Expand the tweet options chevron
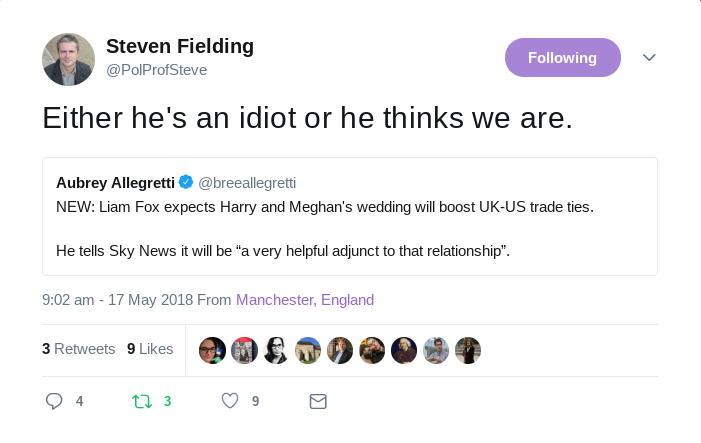 [x=649, y=58]
